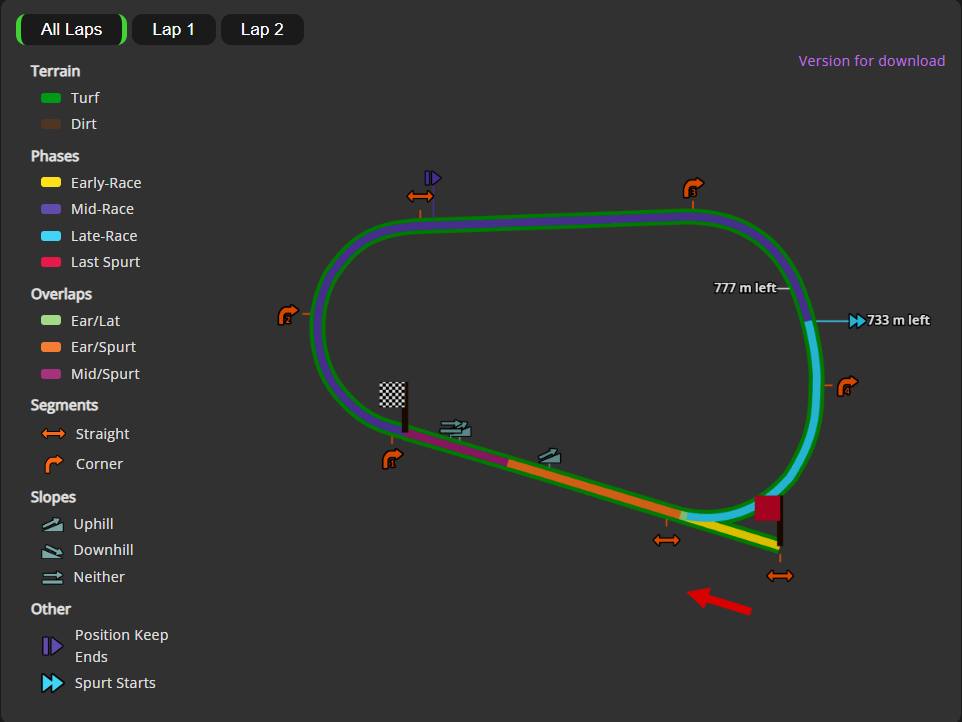This screenshot has height=722, width=962.
Task: Select the Mid-Race purple legend swatch
Action: 51,209
